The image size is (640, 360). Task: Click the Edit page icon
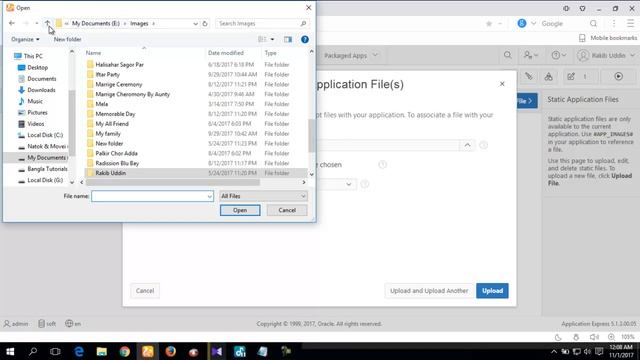click(x=571, y=76)
